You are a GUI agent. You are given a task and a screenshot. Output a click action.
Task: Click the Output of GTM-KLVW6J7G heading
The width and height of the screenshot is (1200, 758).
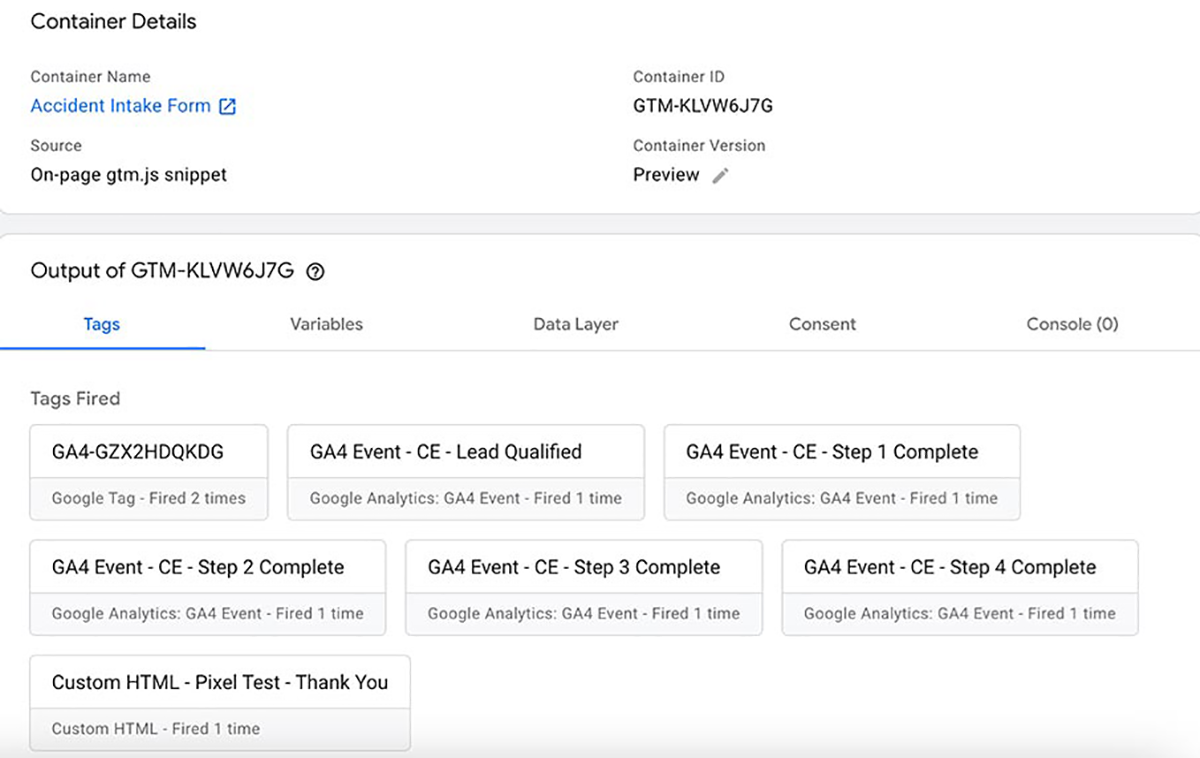point(163,271)
